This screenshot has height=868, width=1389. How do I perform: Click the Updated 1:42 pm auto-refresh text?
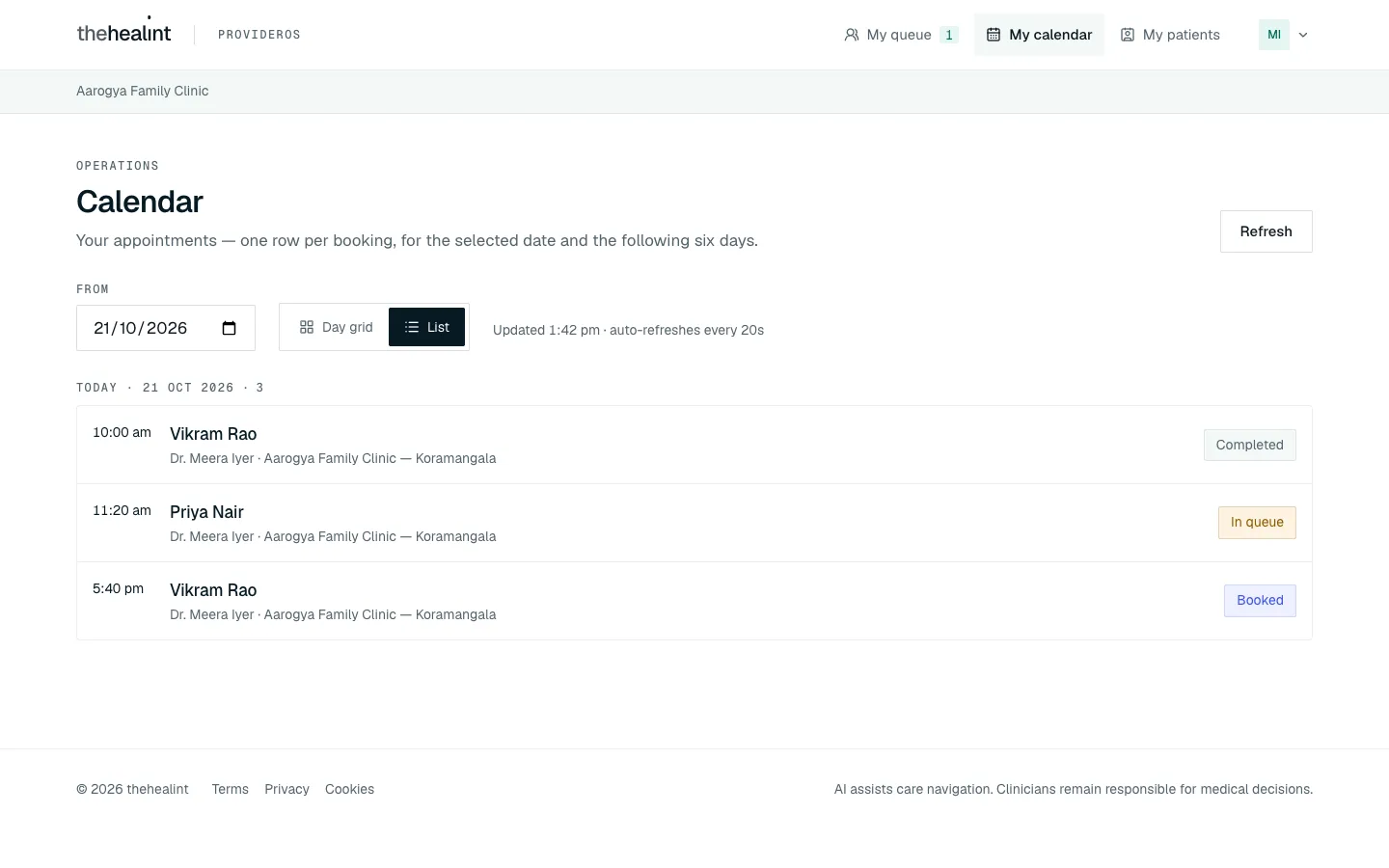(x=628, y=330)
